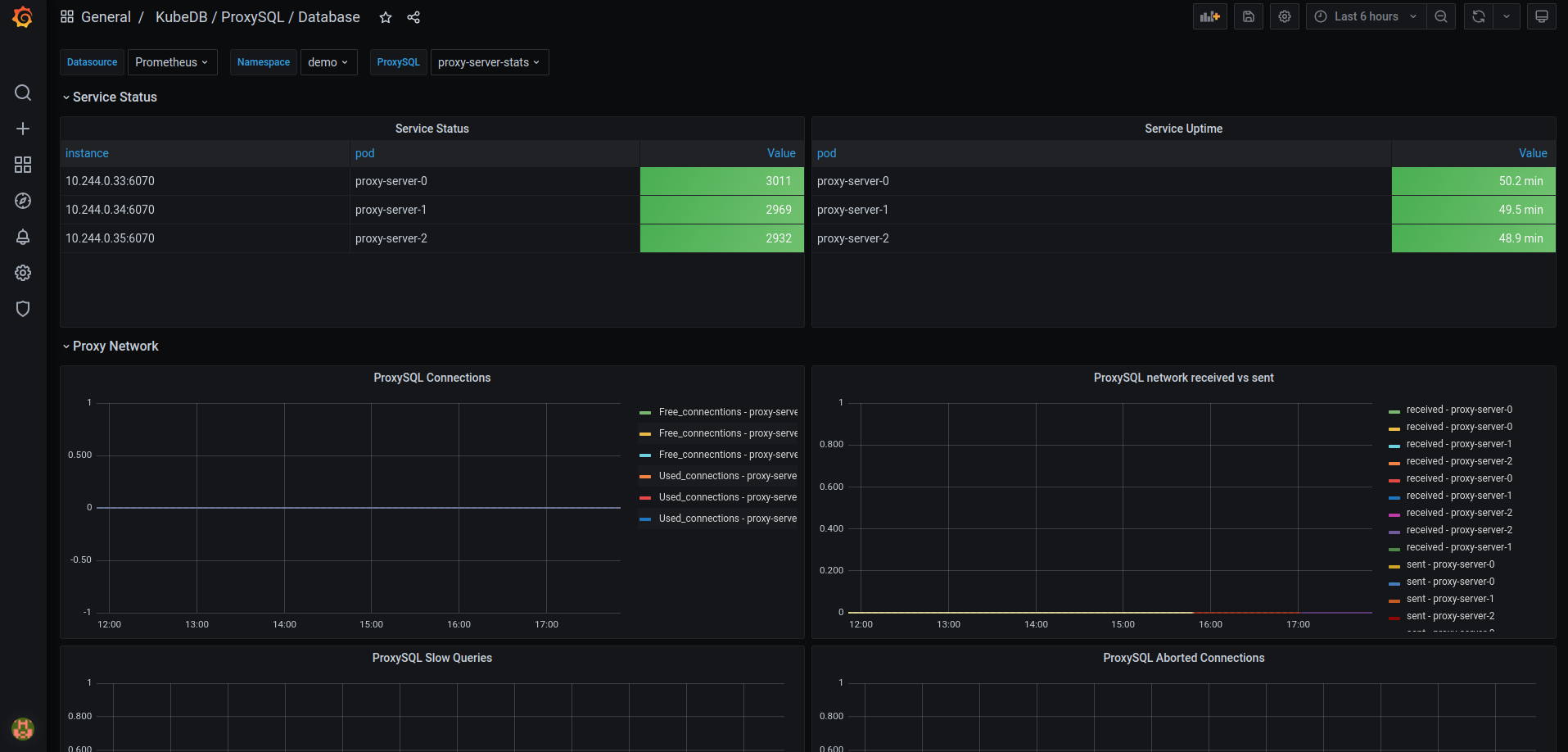Click the value 2932 cell
Screen dimensions: 1568x752
pyautogui.click(x=722, y=238)
